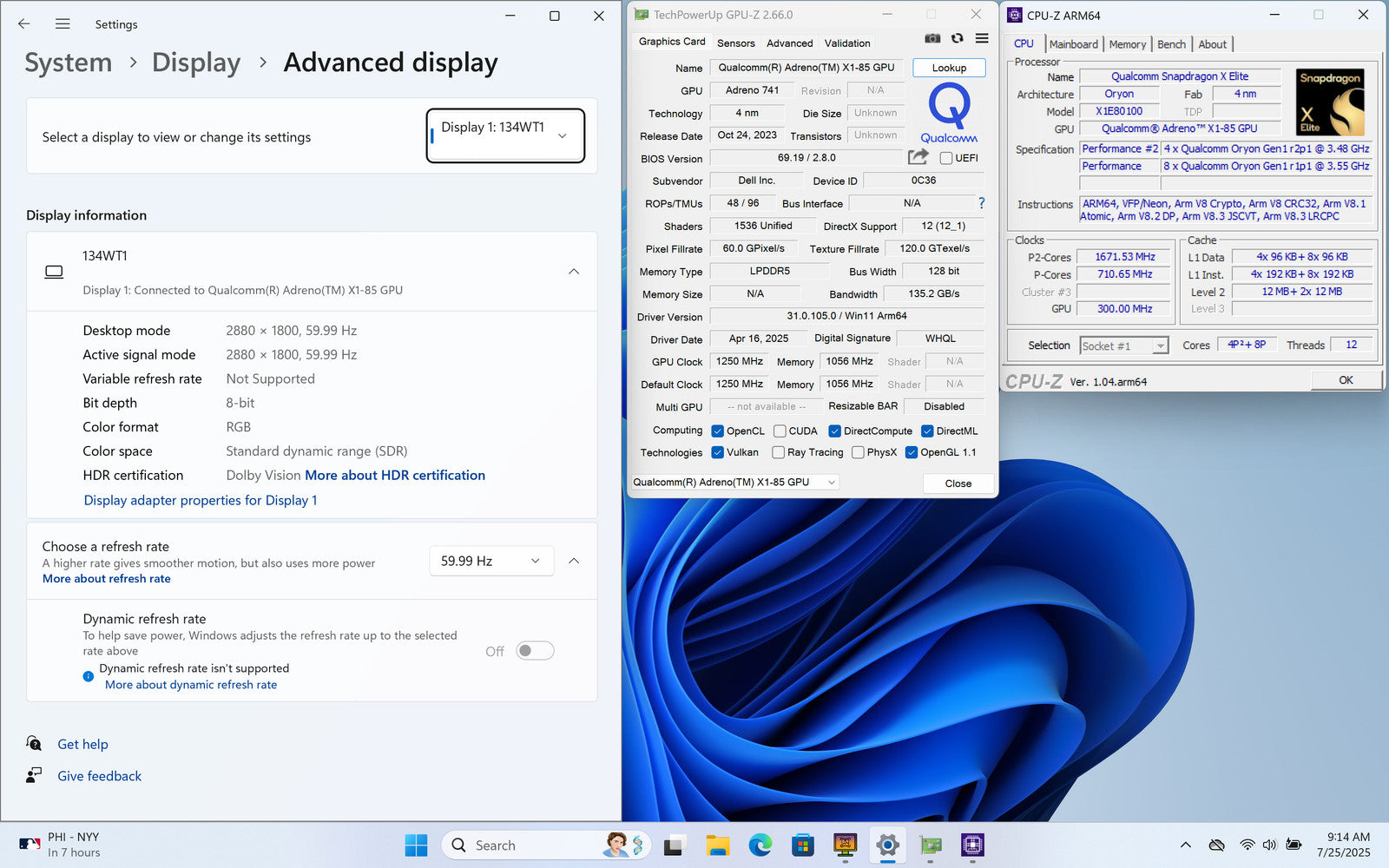Click the Close button in GPU-Z
The image size is (1389, 868).
pos(958,483)
